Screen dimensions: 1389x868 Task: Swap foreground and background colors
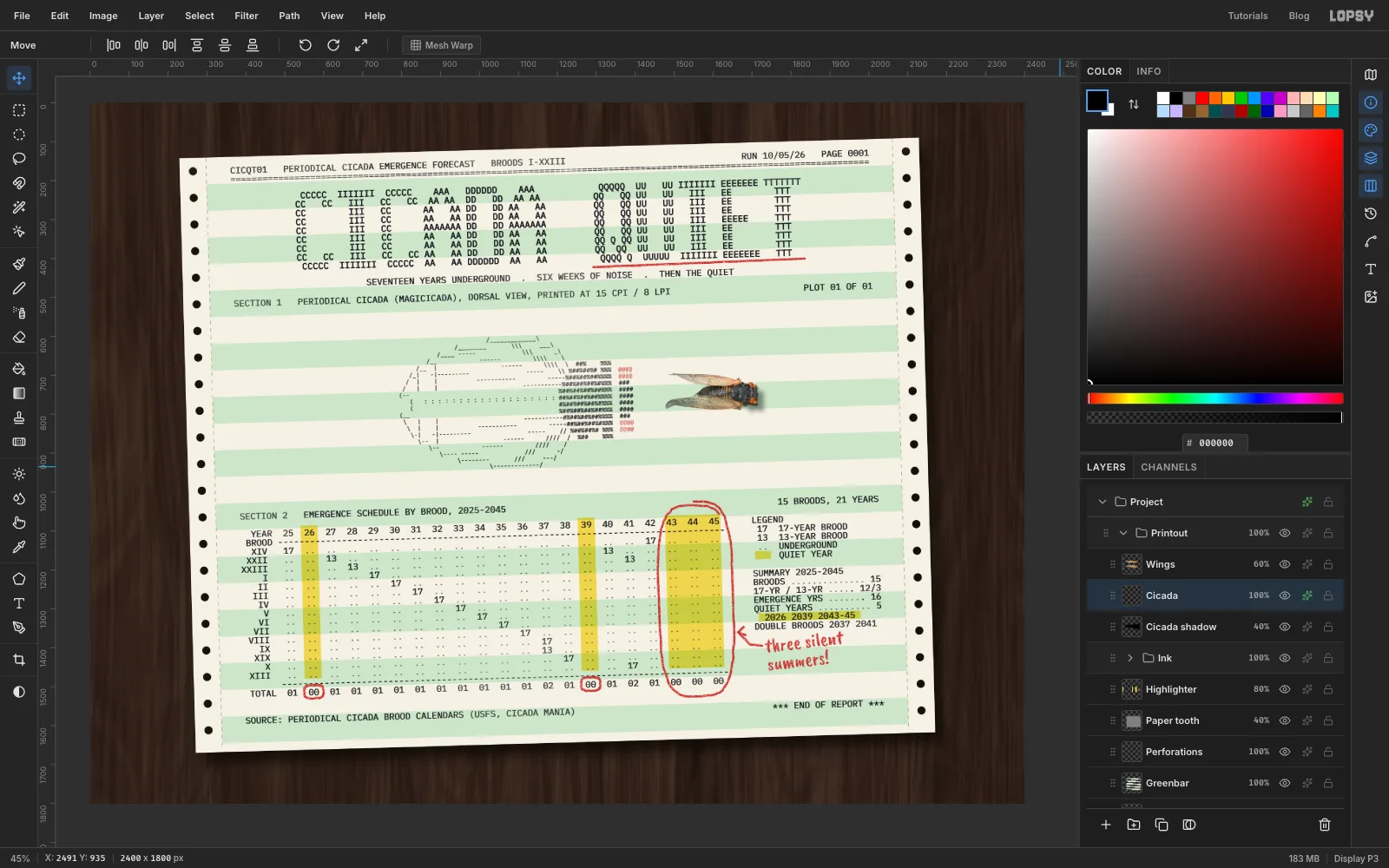[1134, 104]
